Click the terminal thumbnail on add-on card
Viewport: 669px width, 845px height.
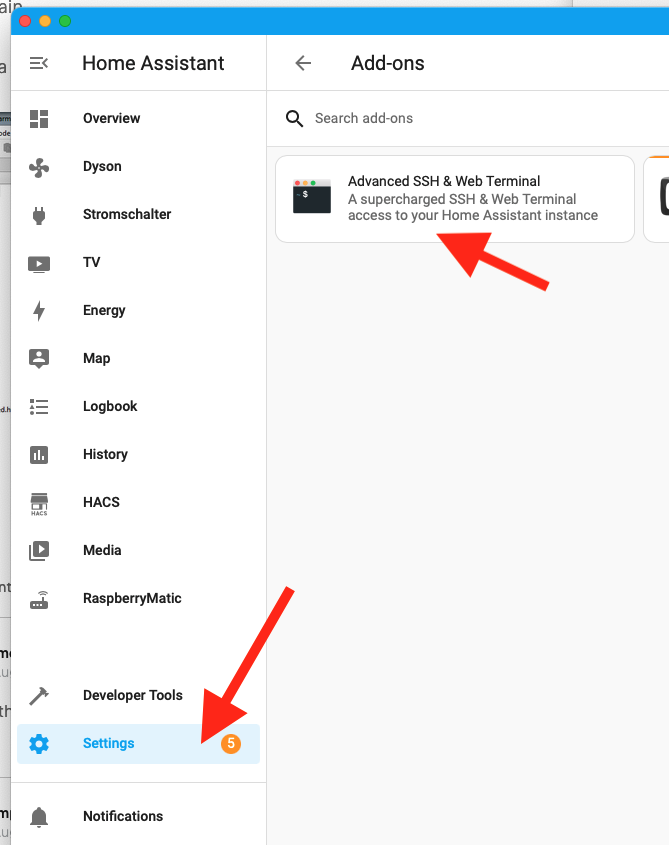312,197
